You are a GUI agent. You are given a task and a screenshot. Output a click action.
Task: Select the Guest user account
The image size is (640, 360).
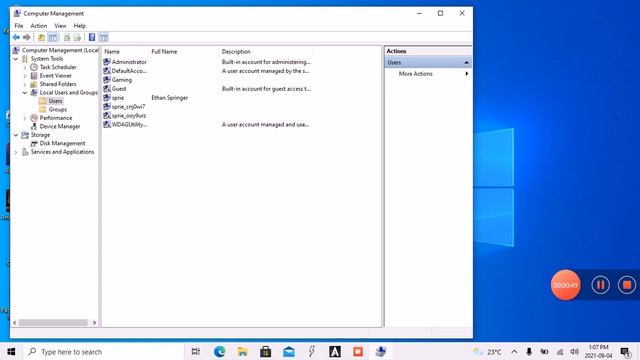coord(115,89)
